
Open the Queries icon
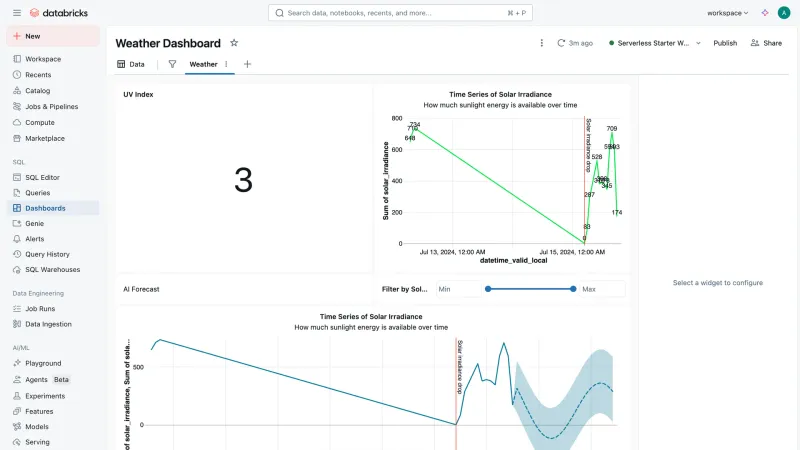pyautogui.click(x=17, y=193)
